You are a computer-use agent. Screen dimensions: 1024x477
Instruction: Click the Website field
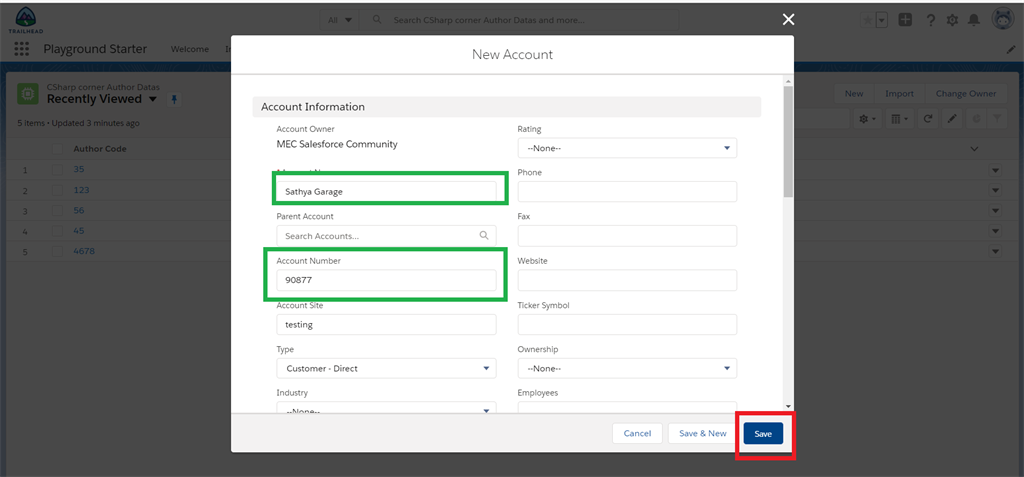pos(627,280)
